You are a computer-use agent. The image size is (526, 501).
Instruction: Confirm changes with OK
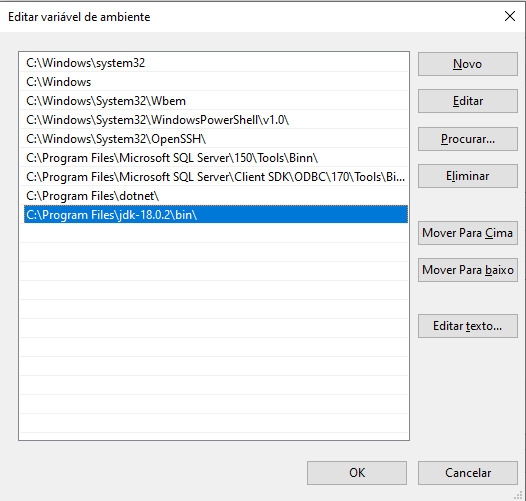(x=357, y=473)
